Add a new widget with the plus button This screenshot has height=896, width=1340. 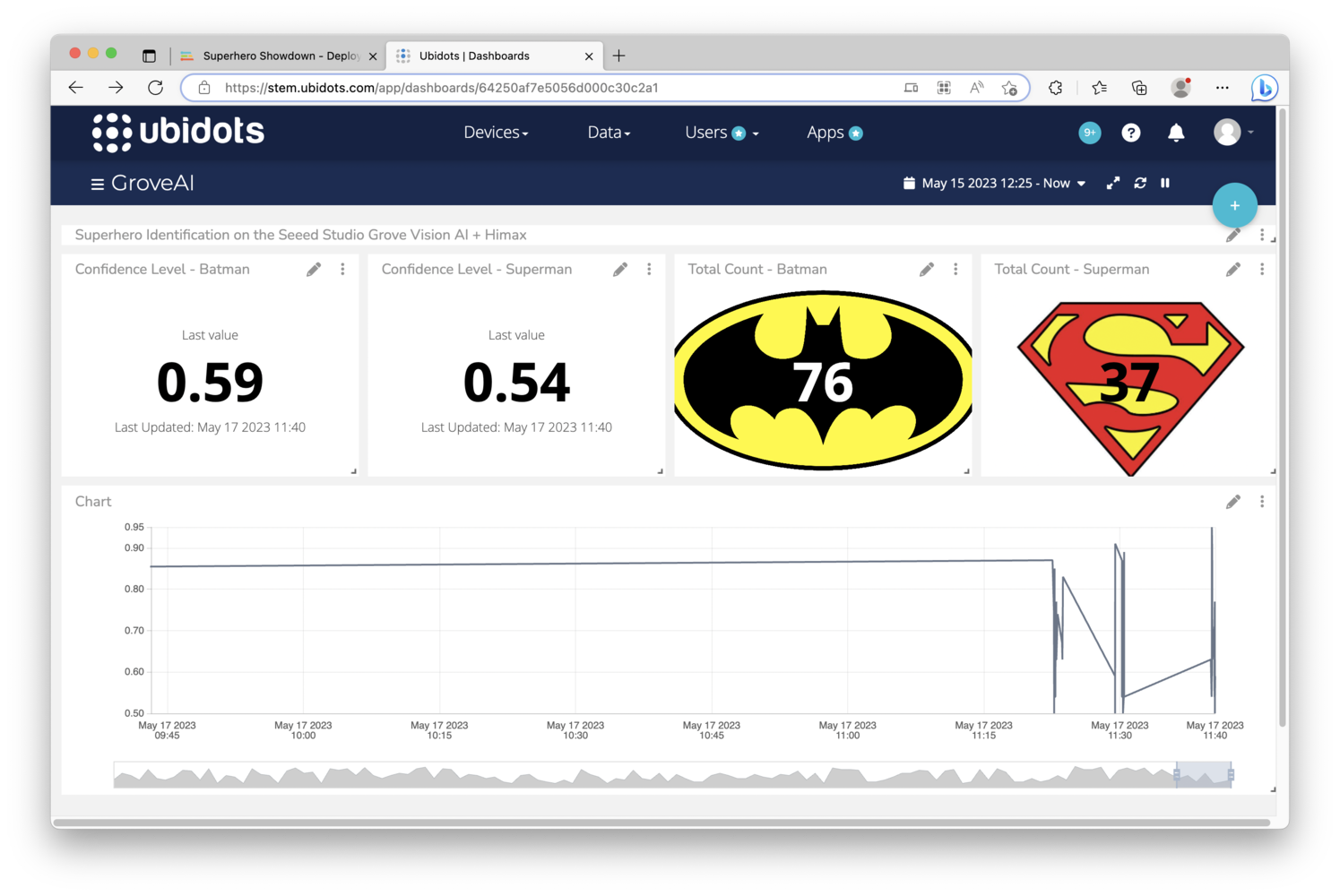[1234, 205]
